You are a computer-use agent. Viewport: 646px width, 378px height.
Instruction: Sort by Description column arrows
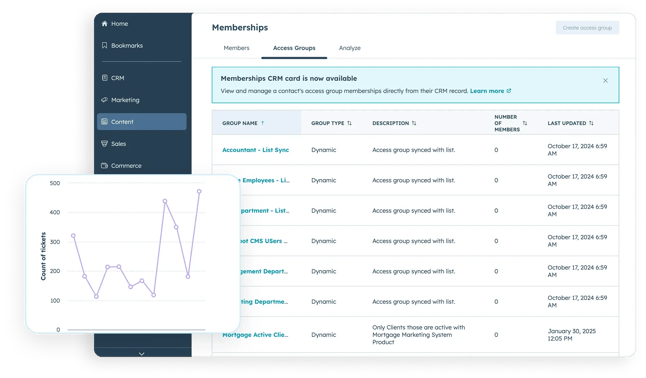click(414, 123)
